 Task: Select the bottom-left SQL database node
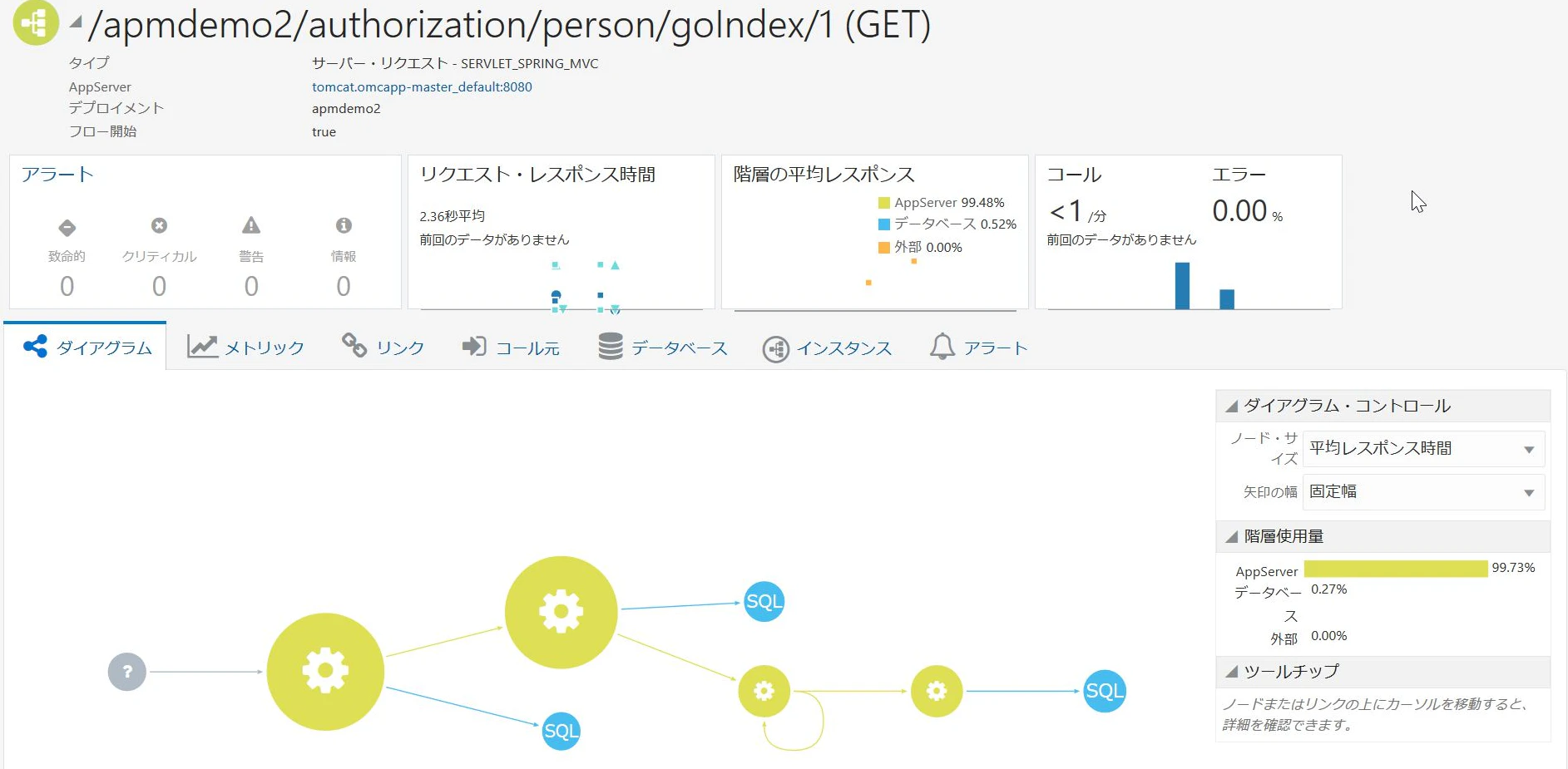point(561,732)
